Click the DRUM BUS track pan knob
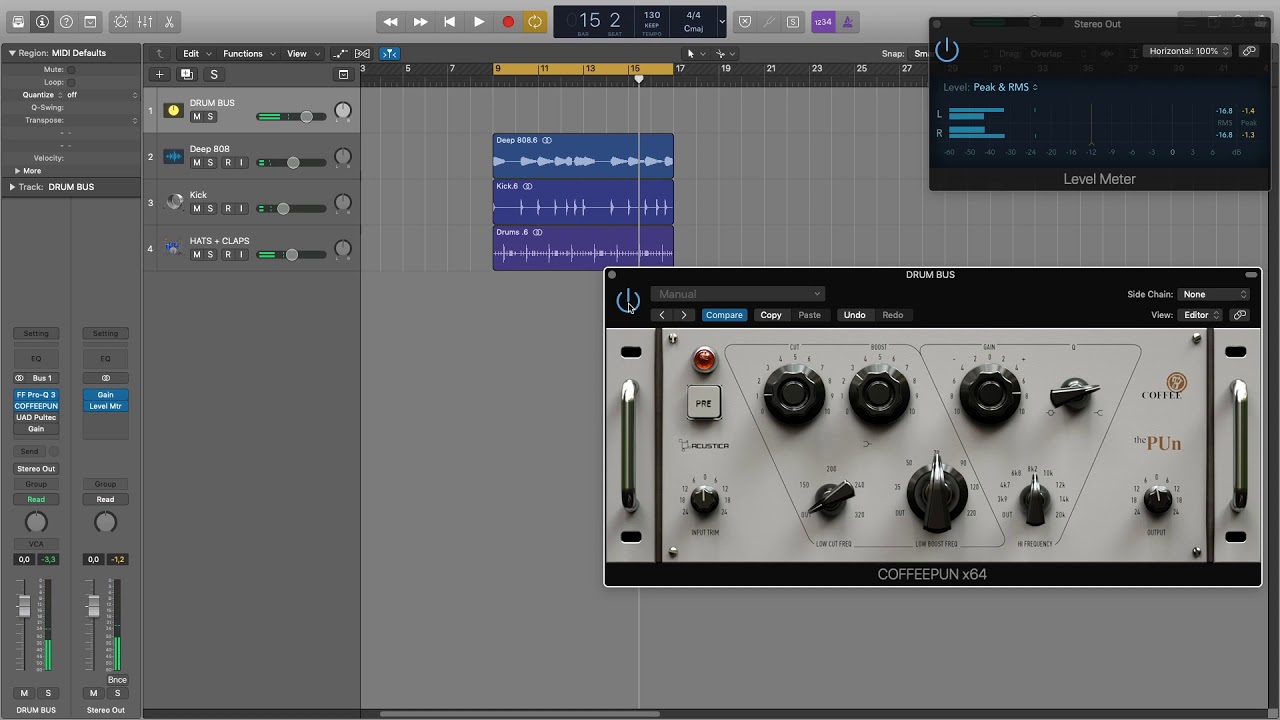The width and height of the screenshot is (1280, 720). point(343,111)
